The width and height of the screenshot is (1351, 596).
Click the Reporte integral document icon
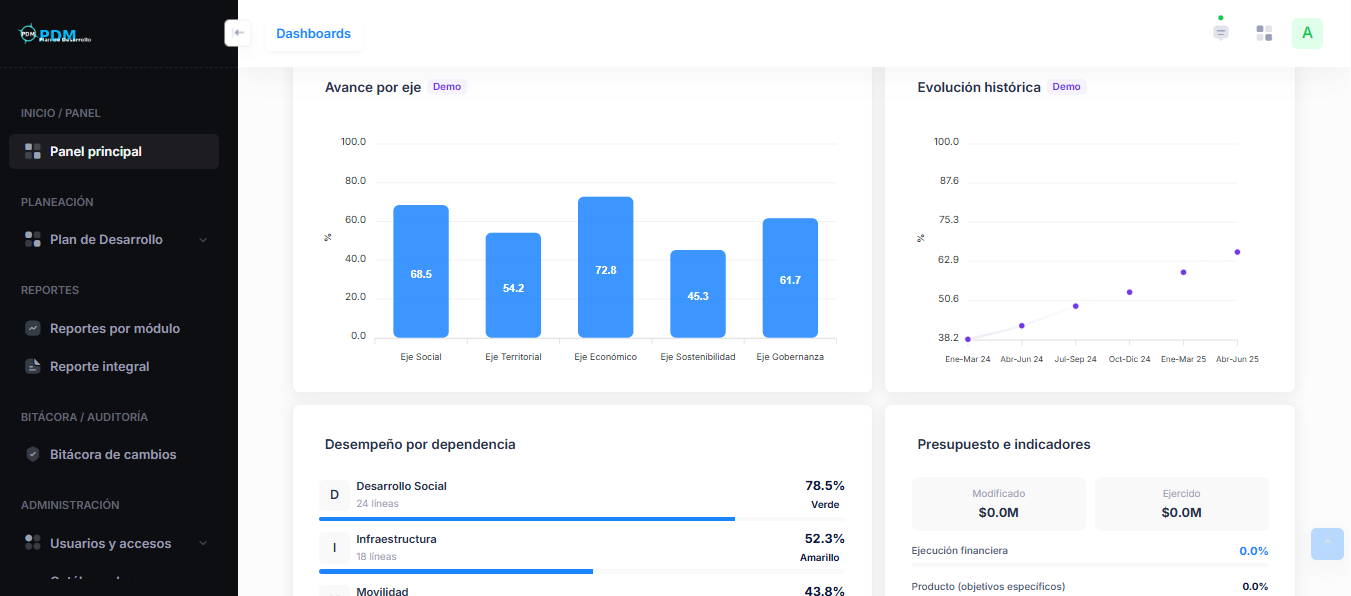[33, 366]
